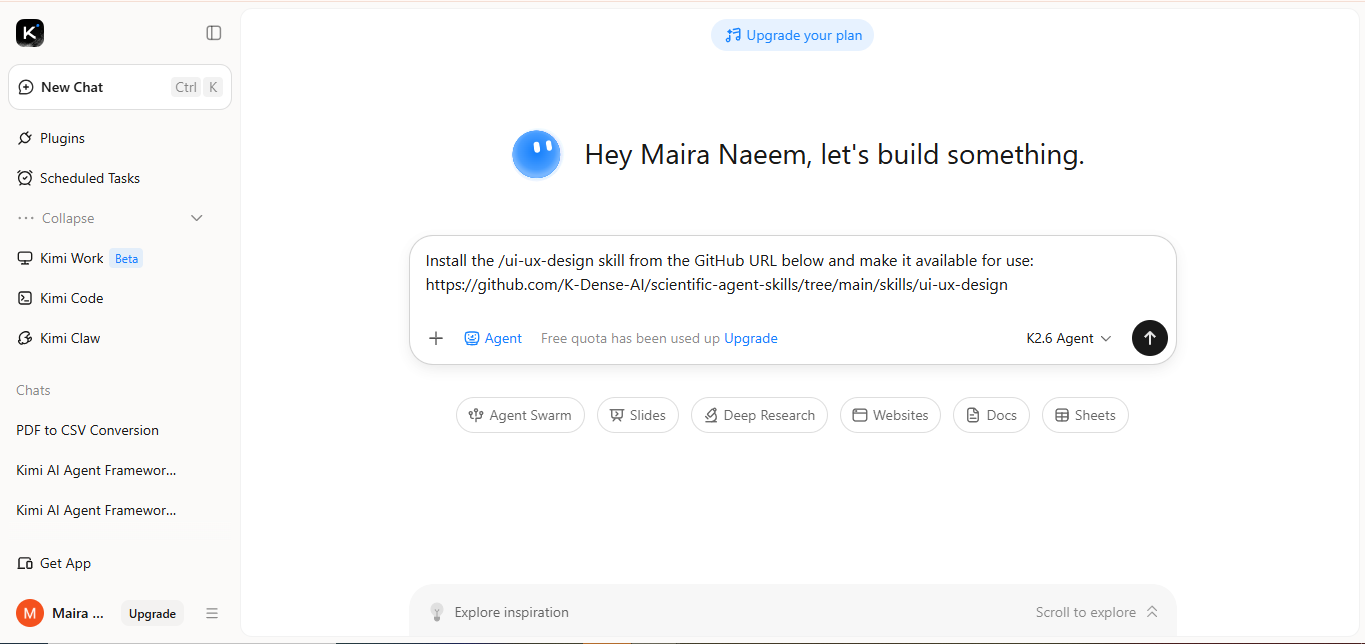Screen dimensions: 1365x644
Task: Open Kimi Claw
Action: click(x=120, y=338)
